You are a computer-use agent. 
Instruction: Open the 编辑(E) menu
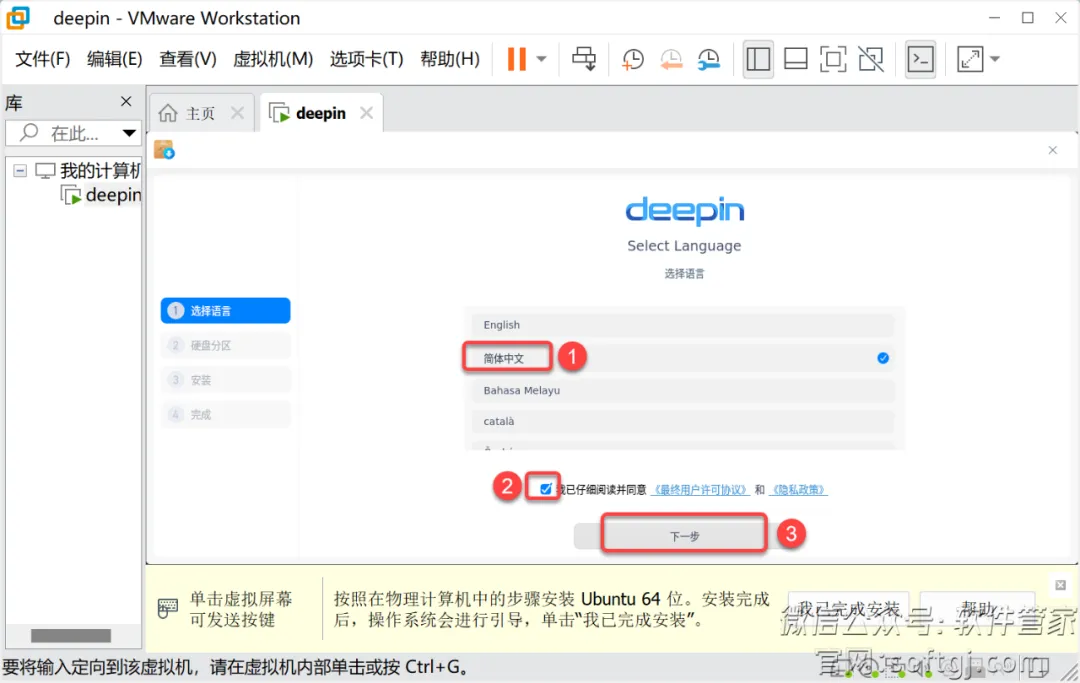click(x=114, y=59)
